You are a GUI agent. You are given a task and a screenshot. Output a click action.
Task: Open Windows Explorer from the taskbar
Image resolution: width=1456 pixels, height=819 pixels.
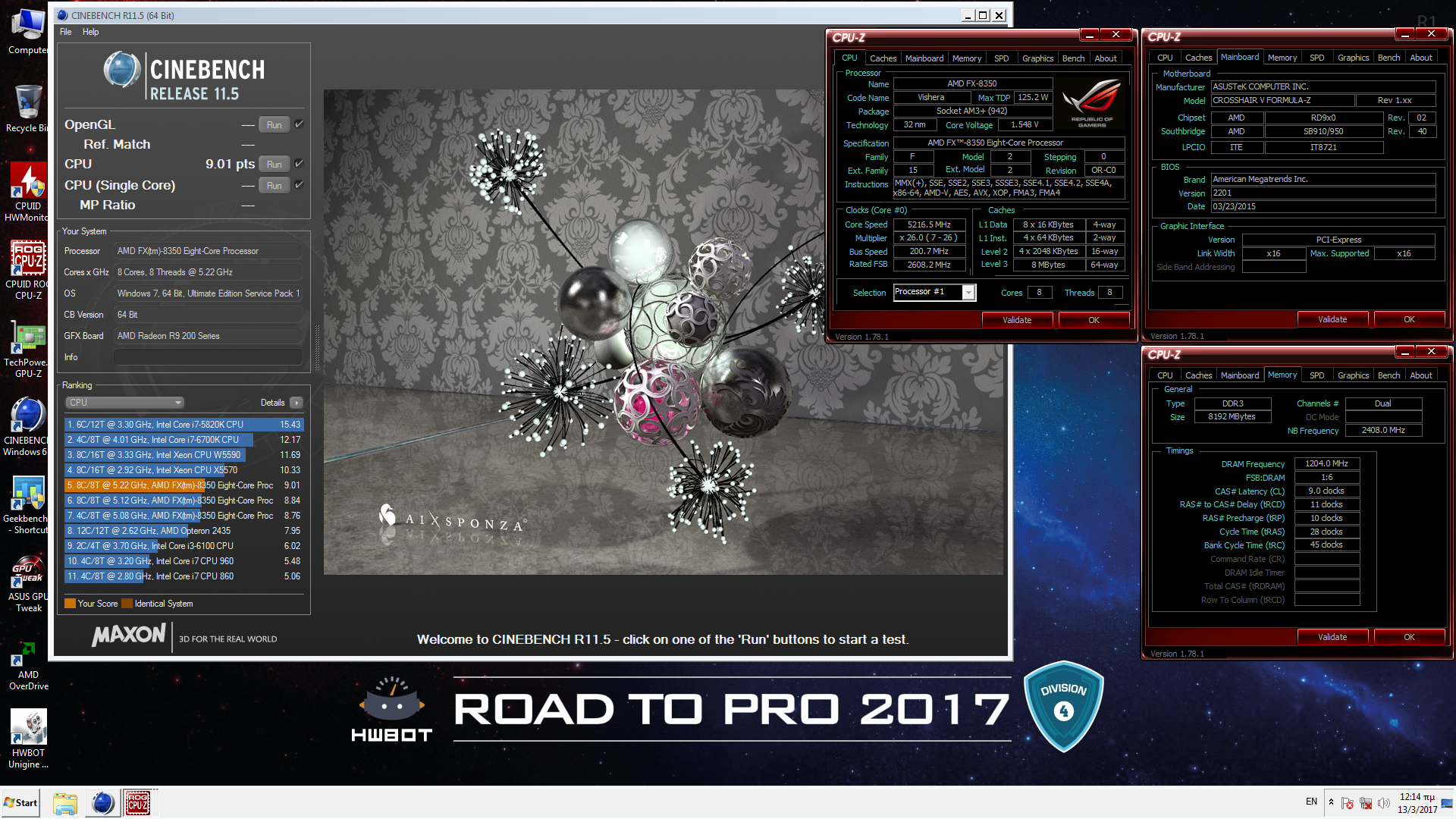(x=65, y=803)
